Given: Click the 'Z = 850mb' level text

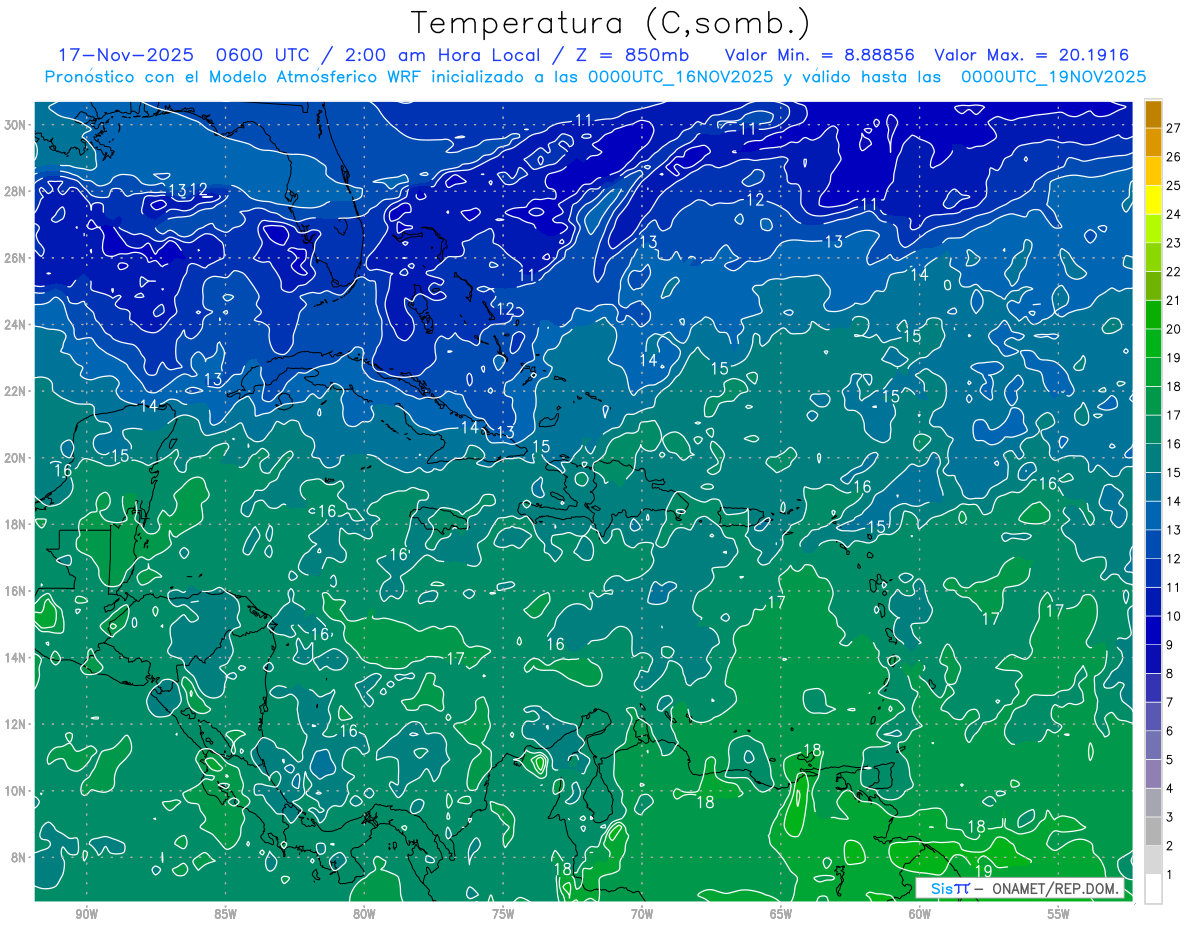Looking at the screenshot, I should coord(633,55).
